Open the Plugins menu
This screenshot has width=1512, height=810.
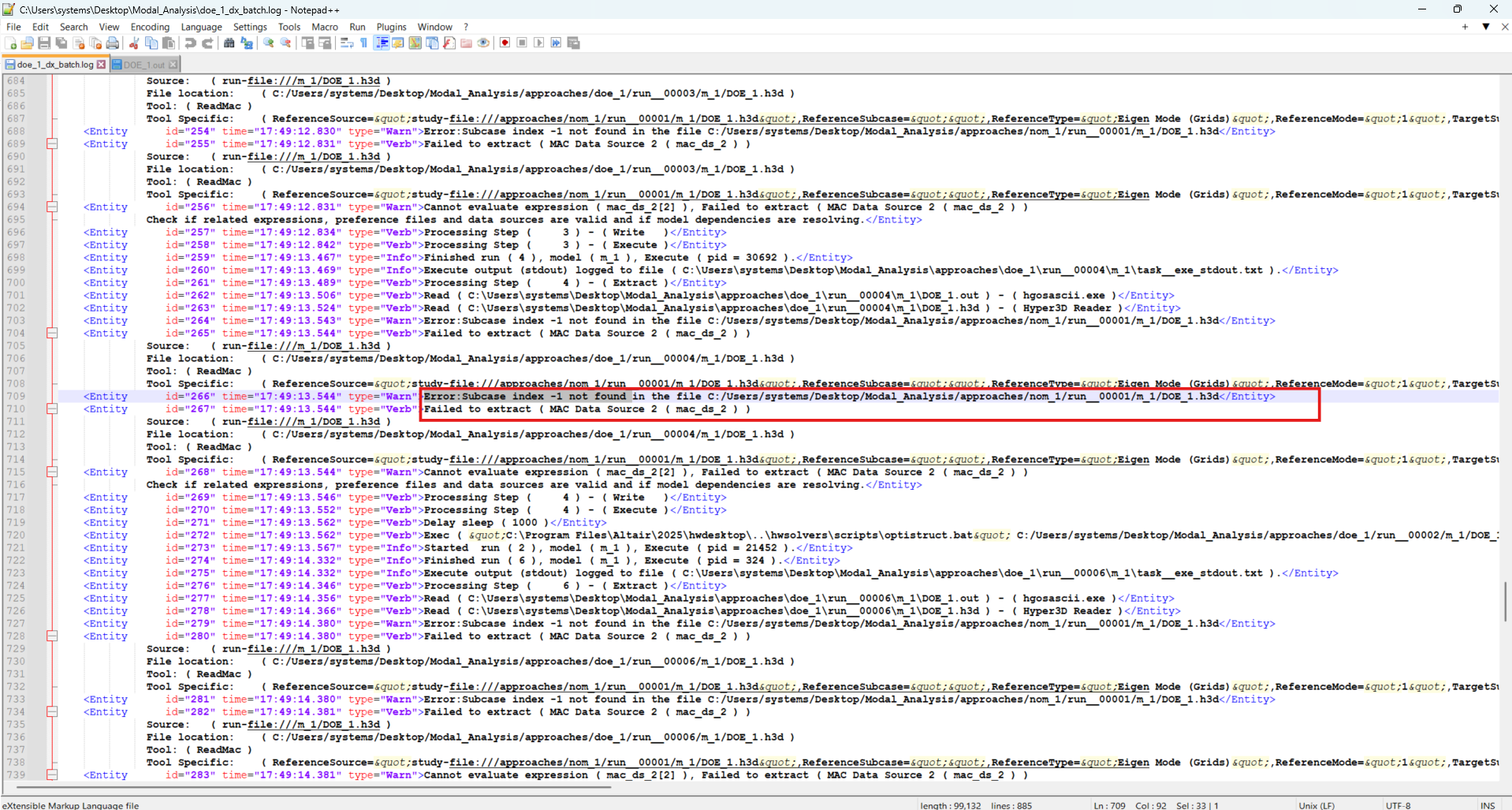392,27
